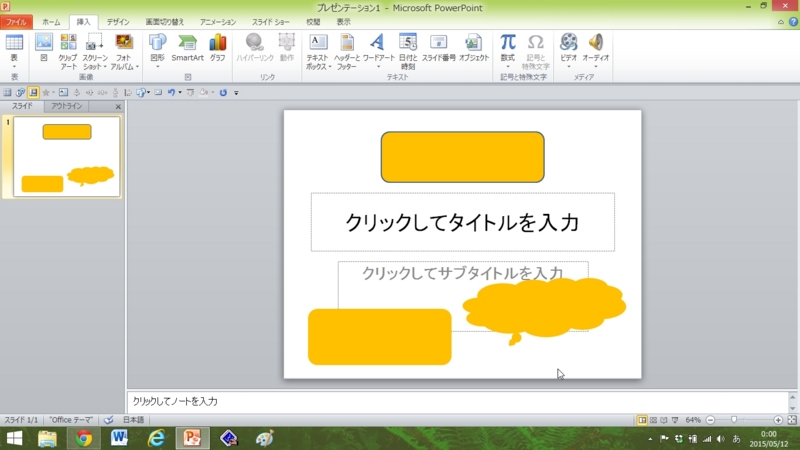The width and height of the screenshot is (800, 450).
Task: Open customize quick access toolbar dropdown
Action: click(x=236, y=93)
